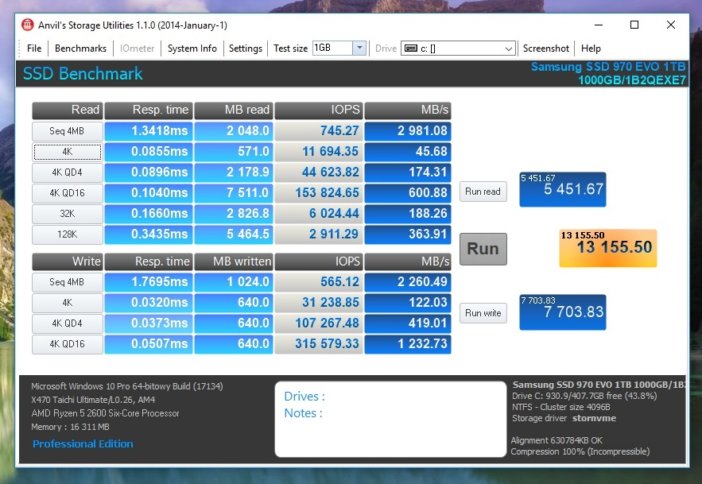702x484 pixels.
Task: Open the IOmeter menu
Action: [137, 48]
